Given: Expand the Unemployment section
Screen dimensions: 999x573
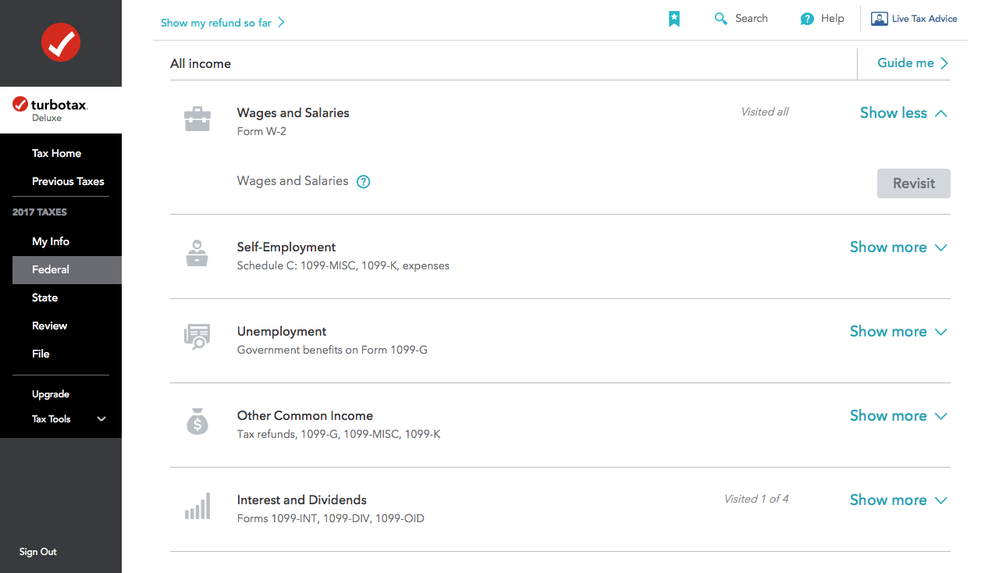Looking at the screenshot, I should (x=898, y=331).
